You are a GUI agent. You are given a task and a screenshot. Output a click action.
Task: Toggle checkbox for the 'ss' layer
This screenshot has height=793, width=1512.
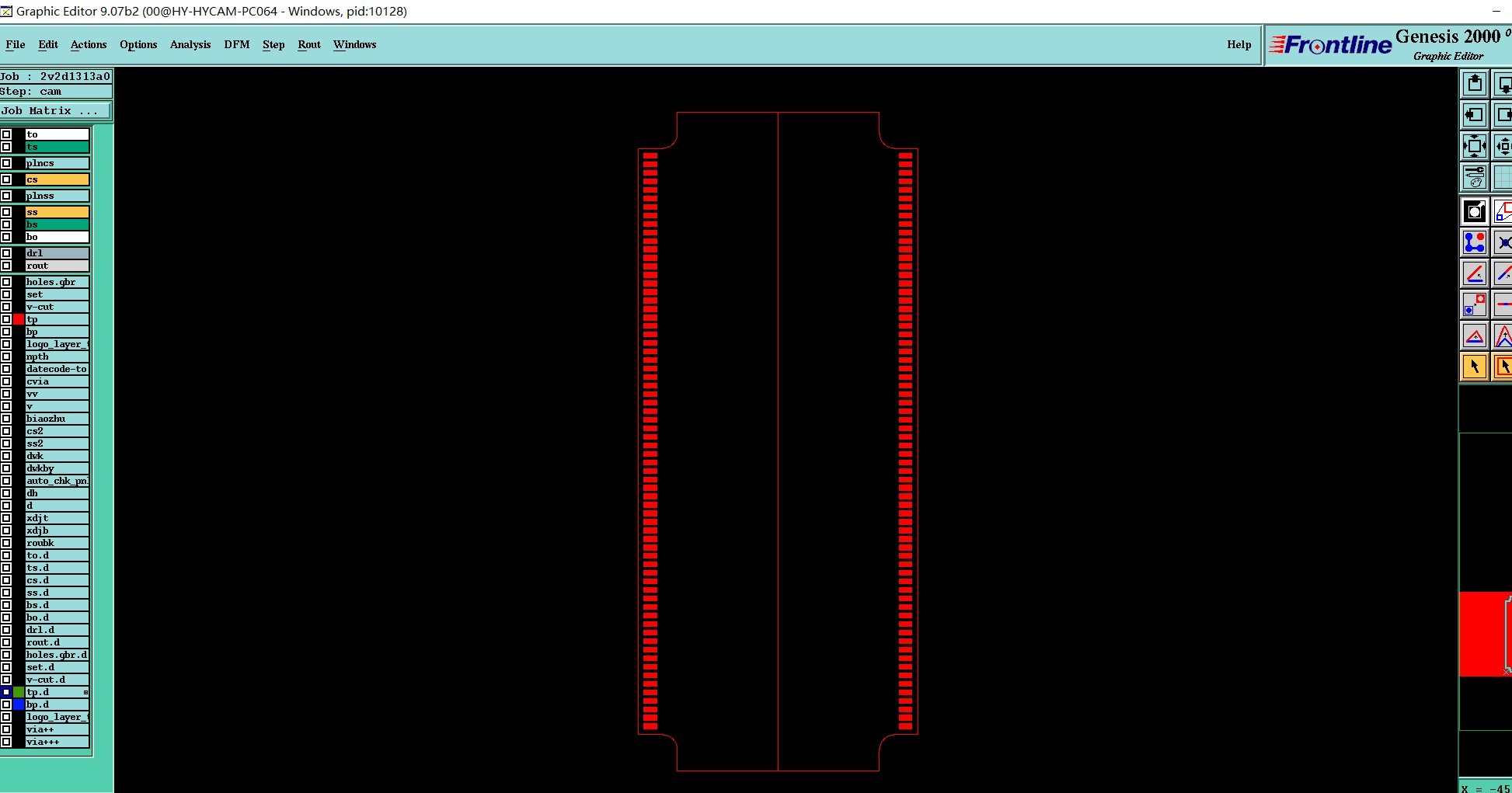[6, 212]
